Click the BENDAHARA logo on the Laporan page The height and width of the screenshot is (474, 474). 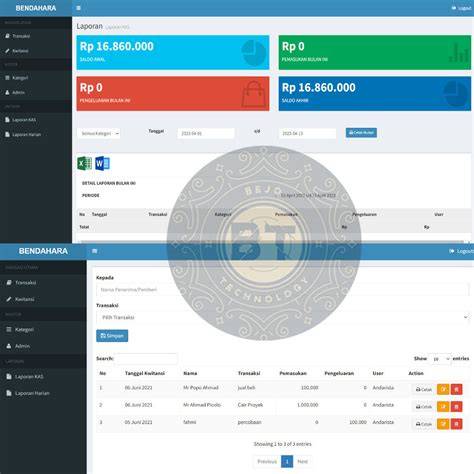point(36,8)
